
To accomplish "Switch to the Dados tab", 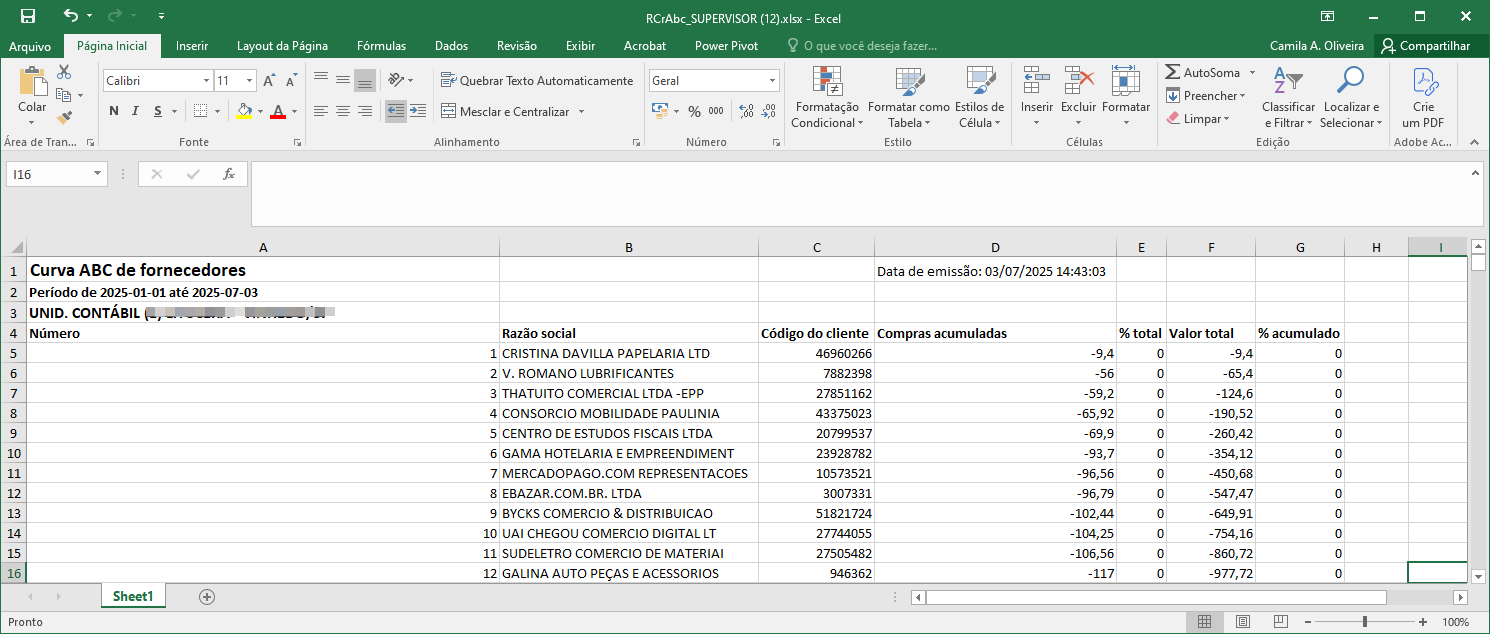I will 451,46.
